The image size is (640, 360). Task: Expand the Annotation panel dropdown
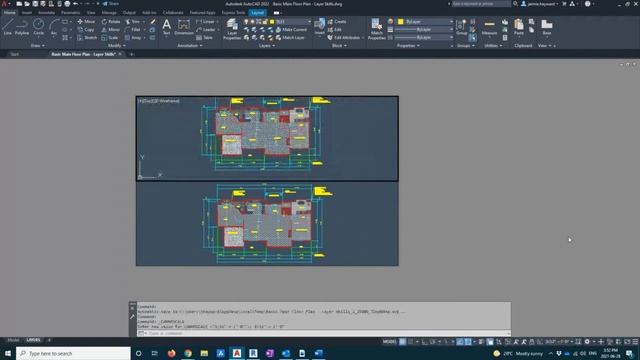coord(190,46)
